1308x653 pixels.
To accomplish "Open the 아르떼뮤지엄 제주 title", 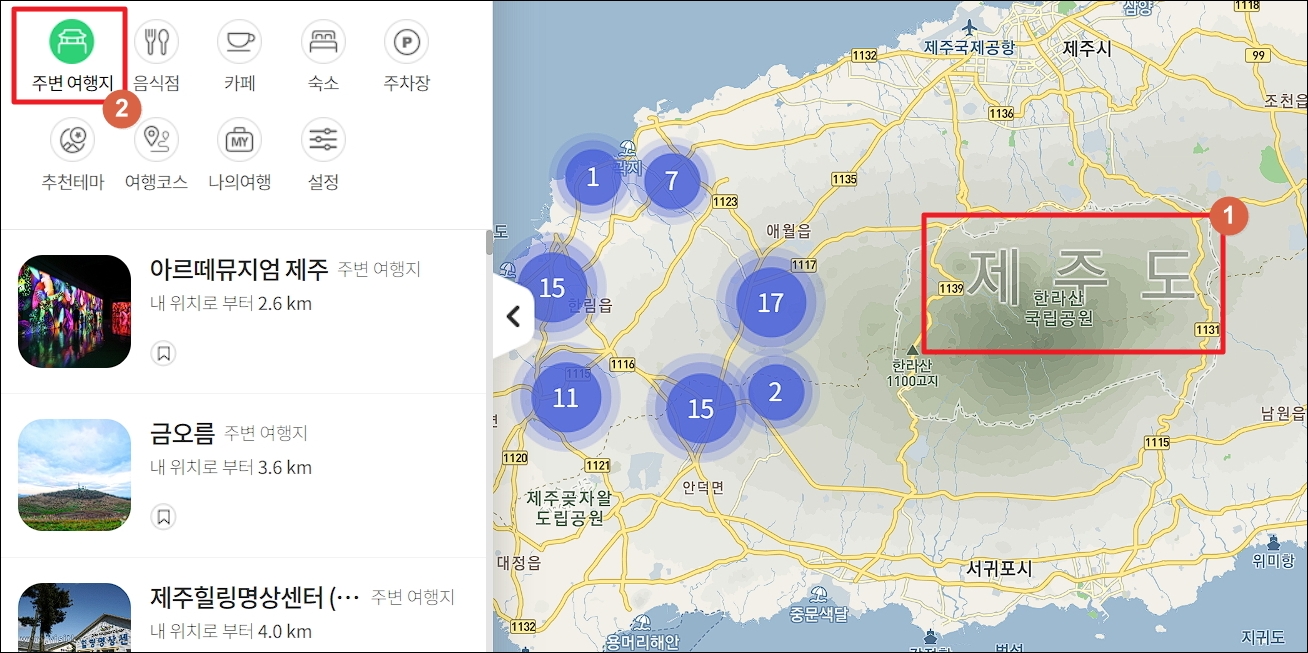I will pos(239,269).
